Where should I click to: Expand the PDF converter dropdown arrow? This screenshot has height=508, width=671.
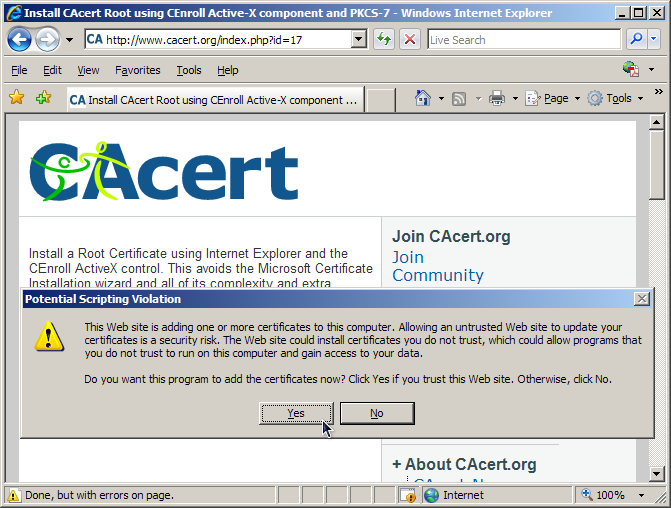click(x=651, y=69)
